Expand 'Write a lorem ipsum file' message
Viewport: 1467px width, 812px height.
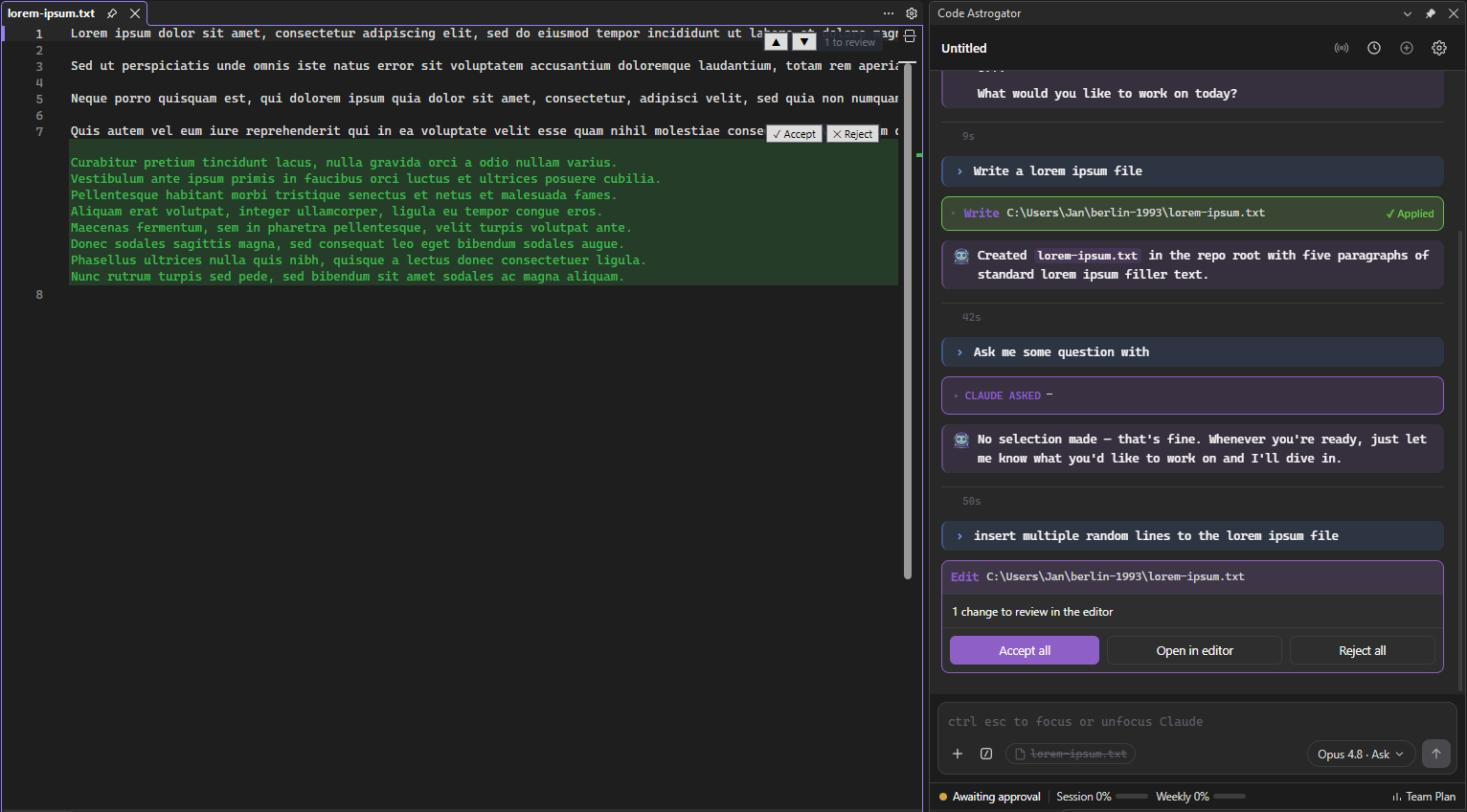pos(1192,171)
